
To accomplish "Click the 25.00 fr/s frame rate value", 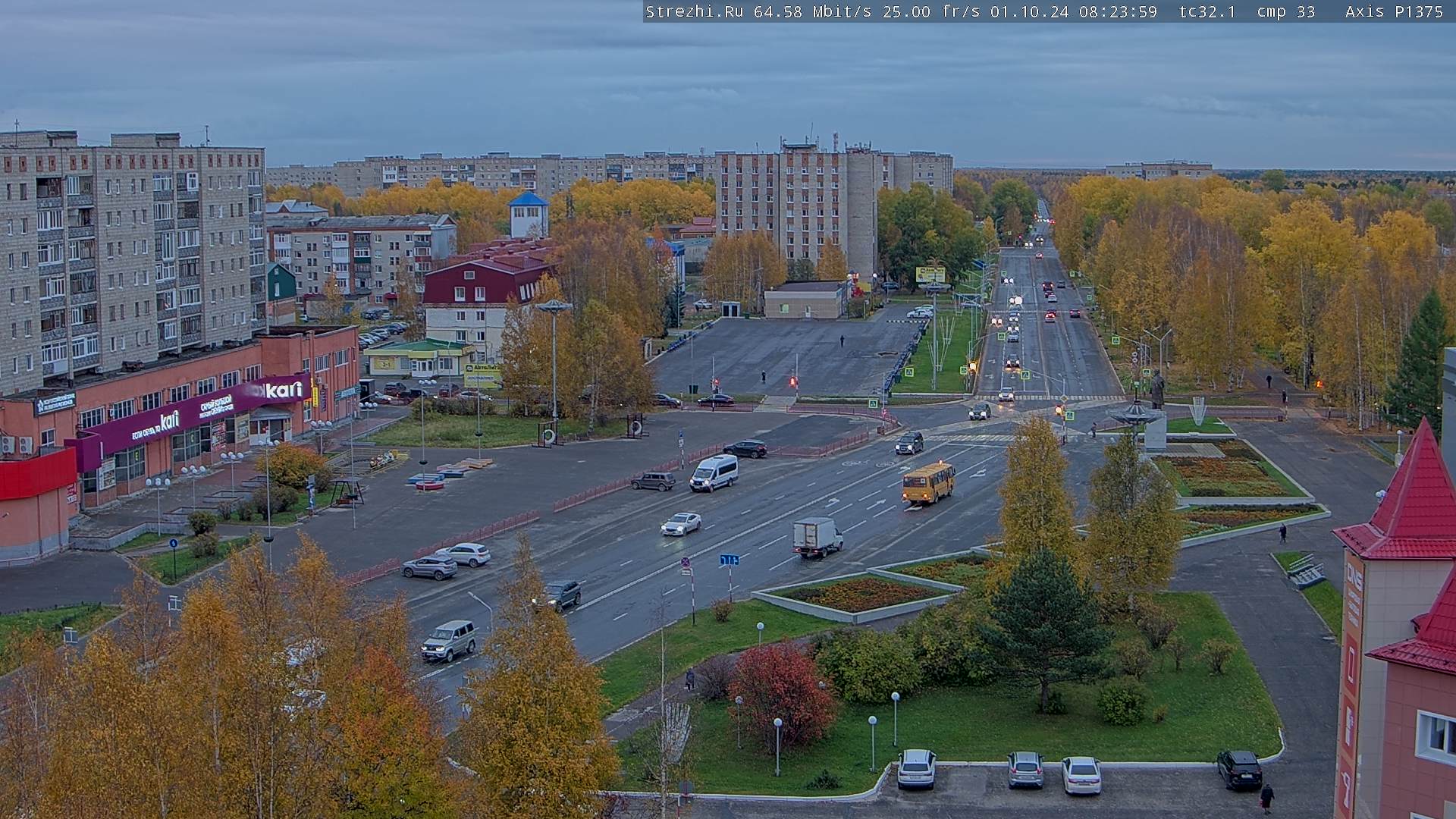I will (931, 11).
